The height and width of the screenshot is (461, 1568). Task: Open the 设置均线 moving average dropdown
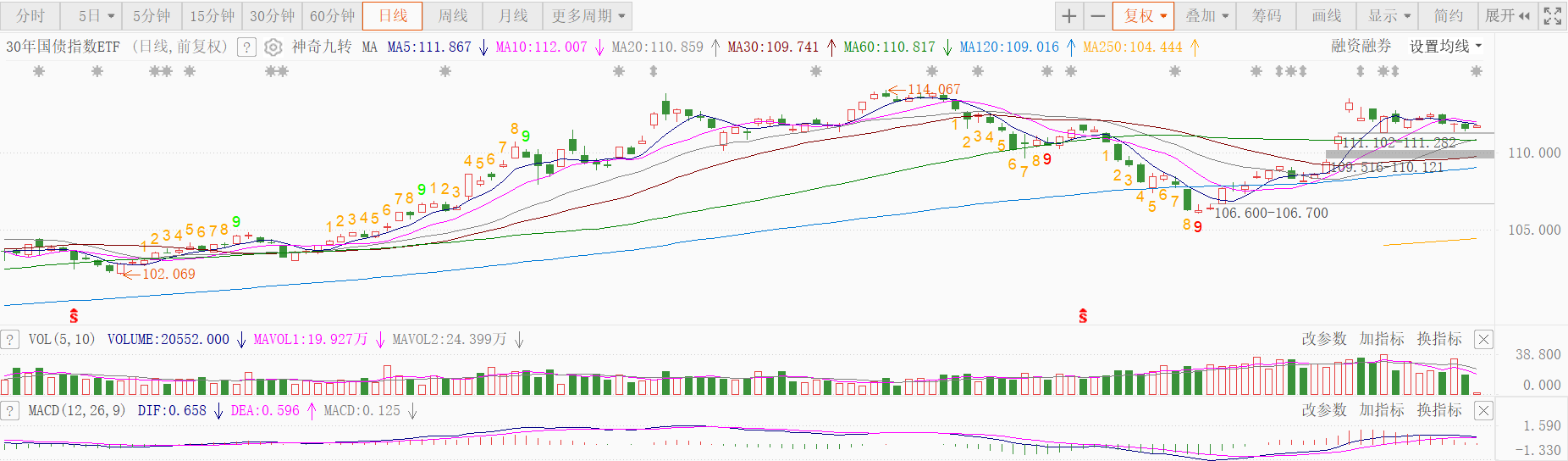point(1445,47)
